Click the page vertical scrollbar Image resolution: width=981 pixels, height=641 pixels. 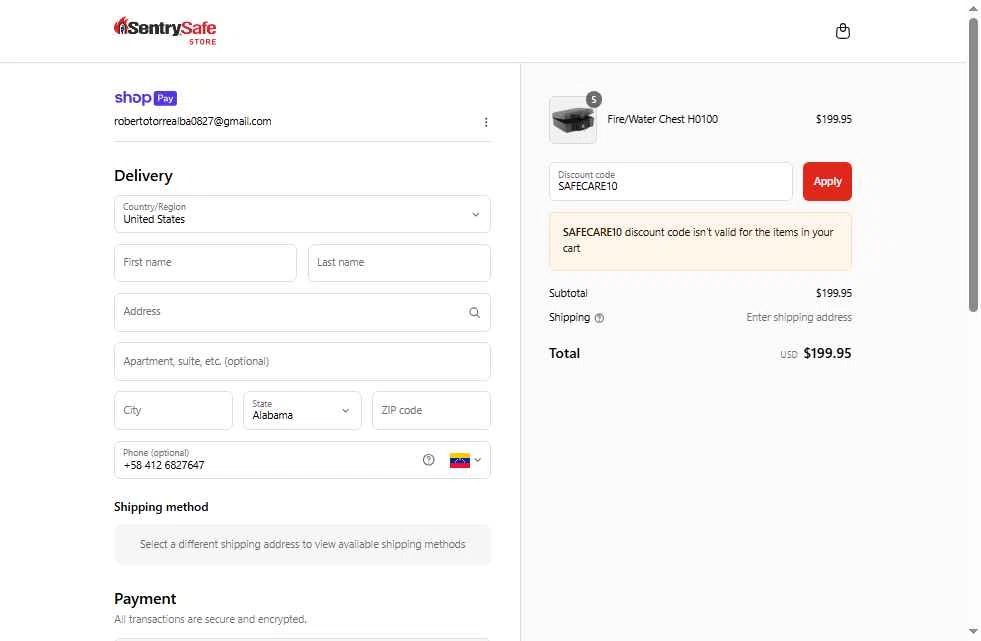(973, 165)
